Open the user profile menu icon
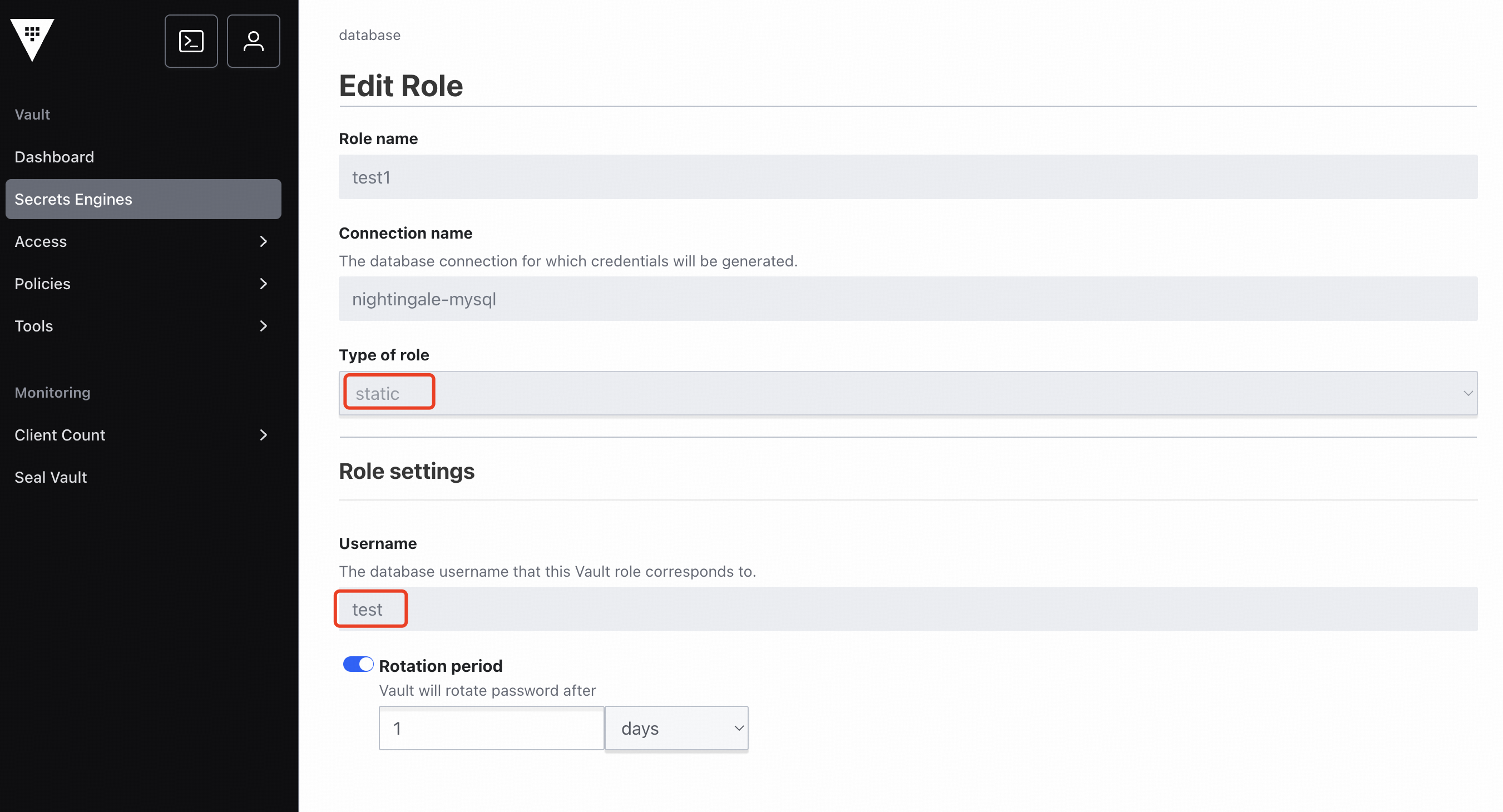Image resolution: width=1503 pixels, height=812 pixels. pyautogui.click(x=253, y=41)
